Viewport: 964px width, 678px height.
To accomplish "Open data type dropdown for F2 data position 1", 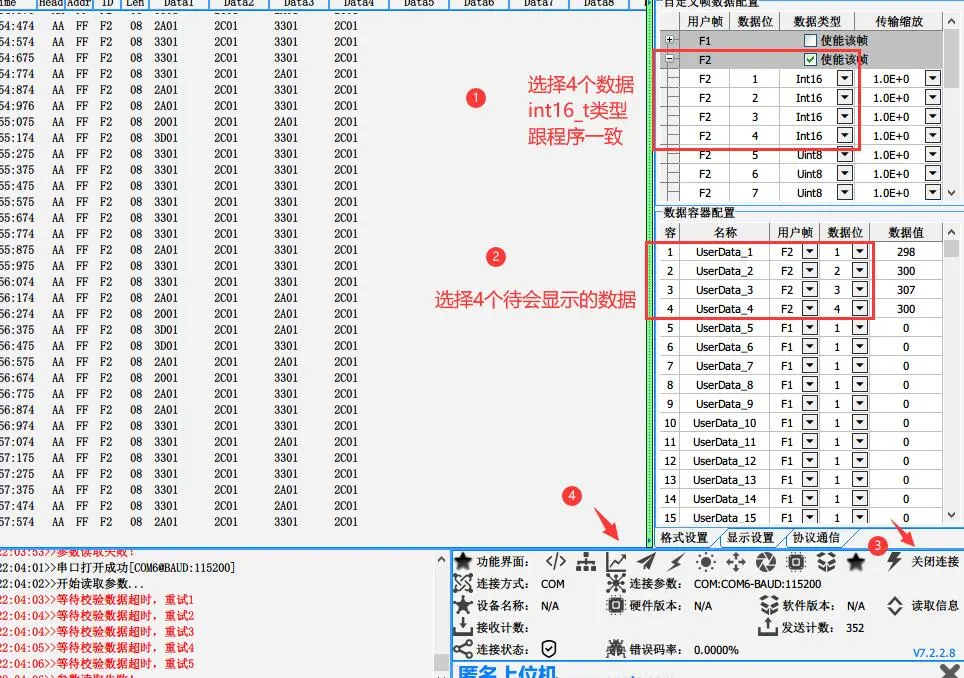I will [x=845, y=79].
